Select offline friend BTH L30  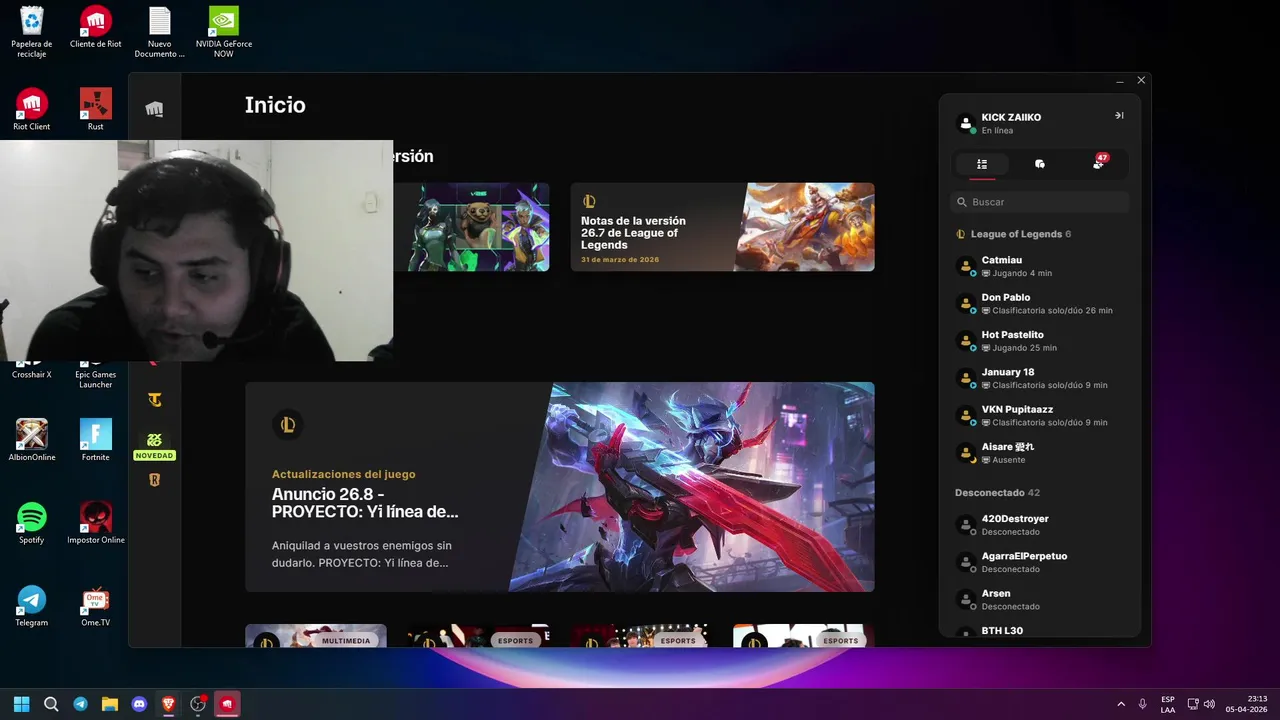(x=1040, y=631)
